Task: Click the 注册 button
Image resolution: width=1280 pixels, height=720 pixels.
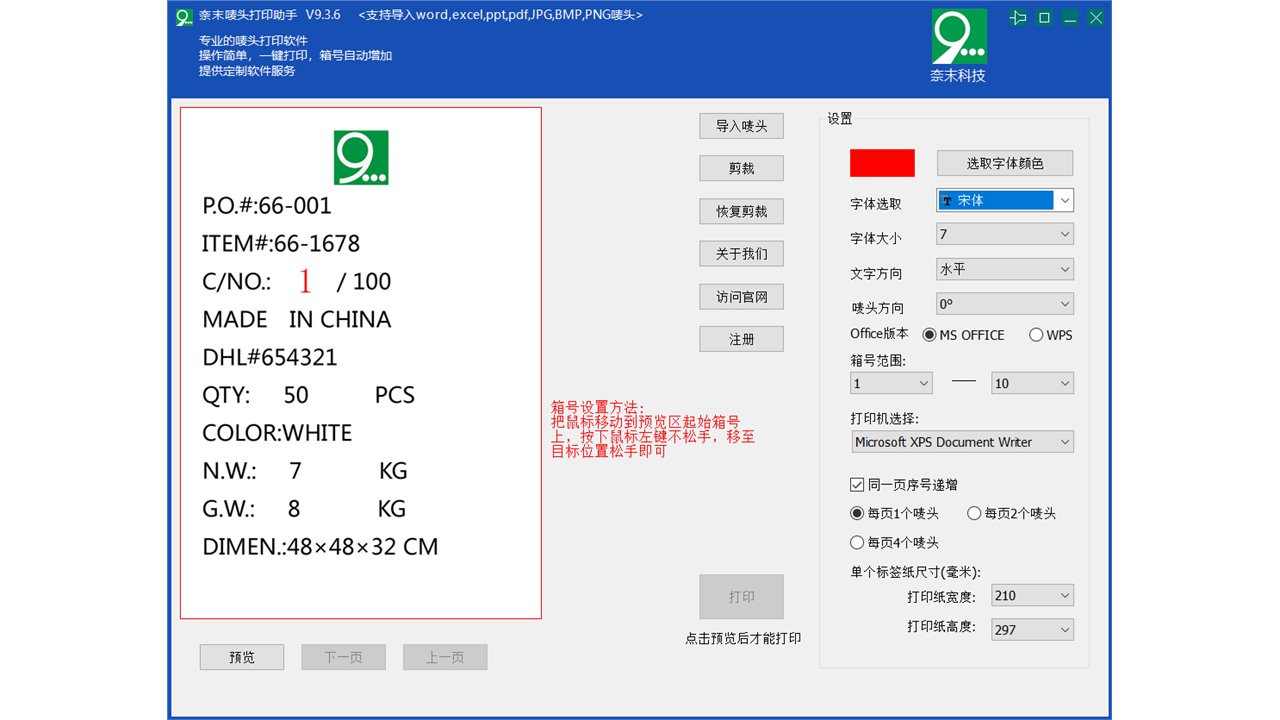Action: pos(741,340)
